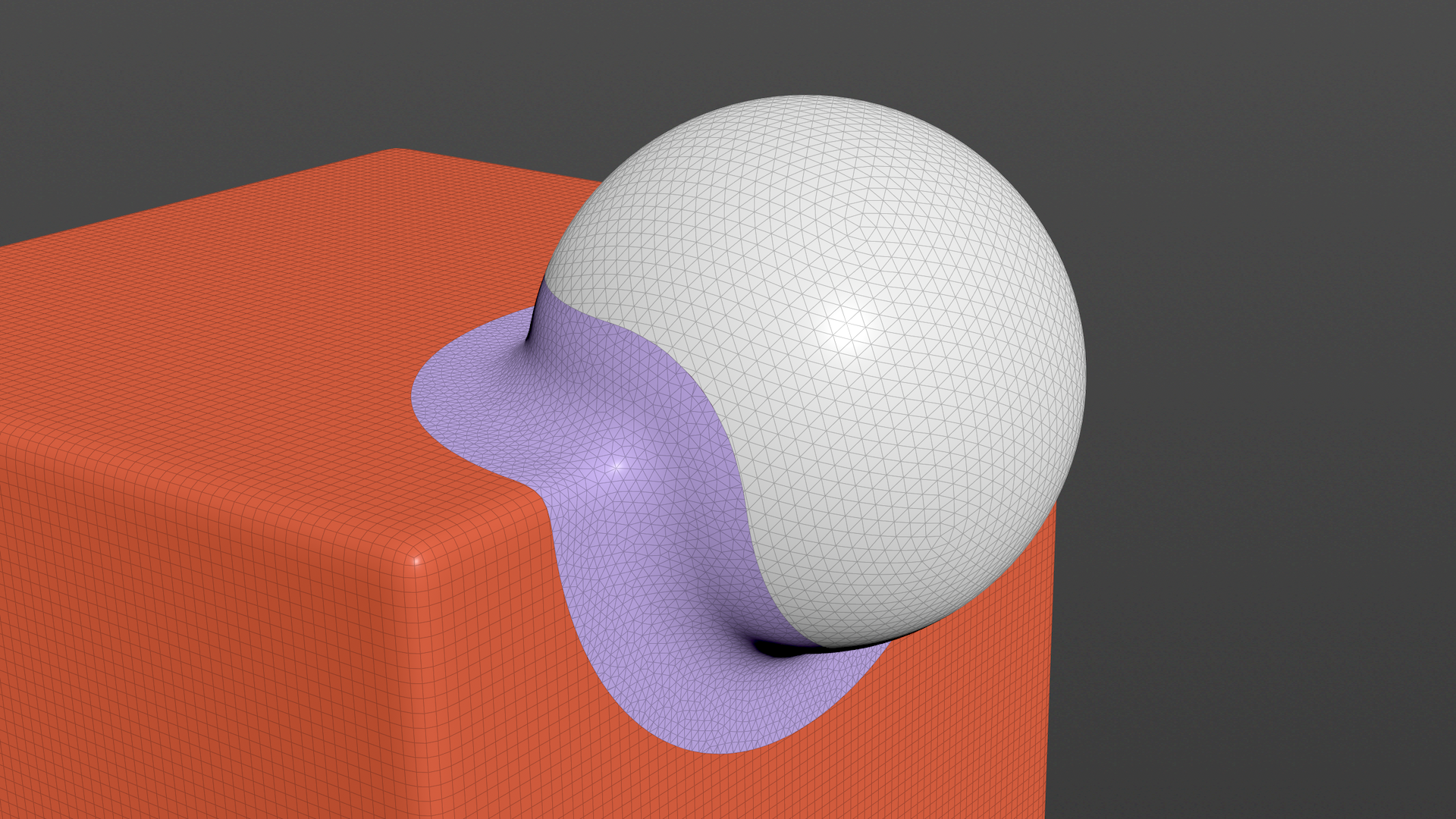1456x819 pixels.
Task: Click the orange cube's rounded corner highlight
Action: click(416, 562)
